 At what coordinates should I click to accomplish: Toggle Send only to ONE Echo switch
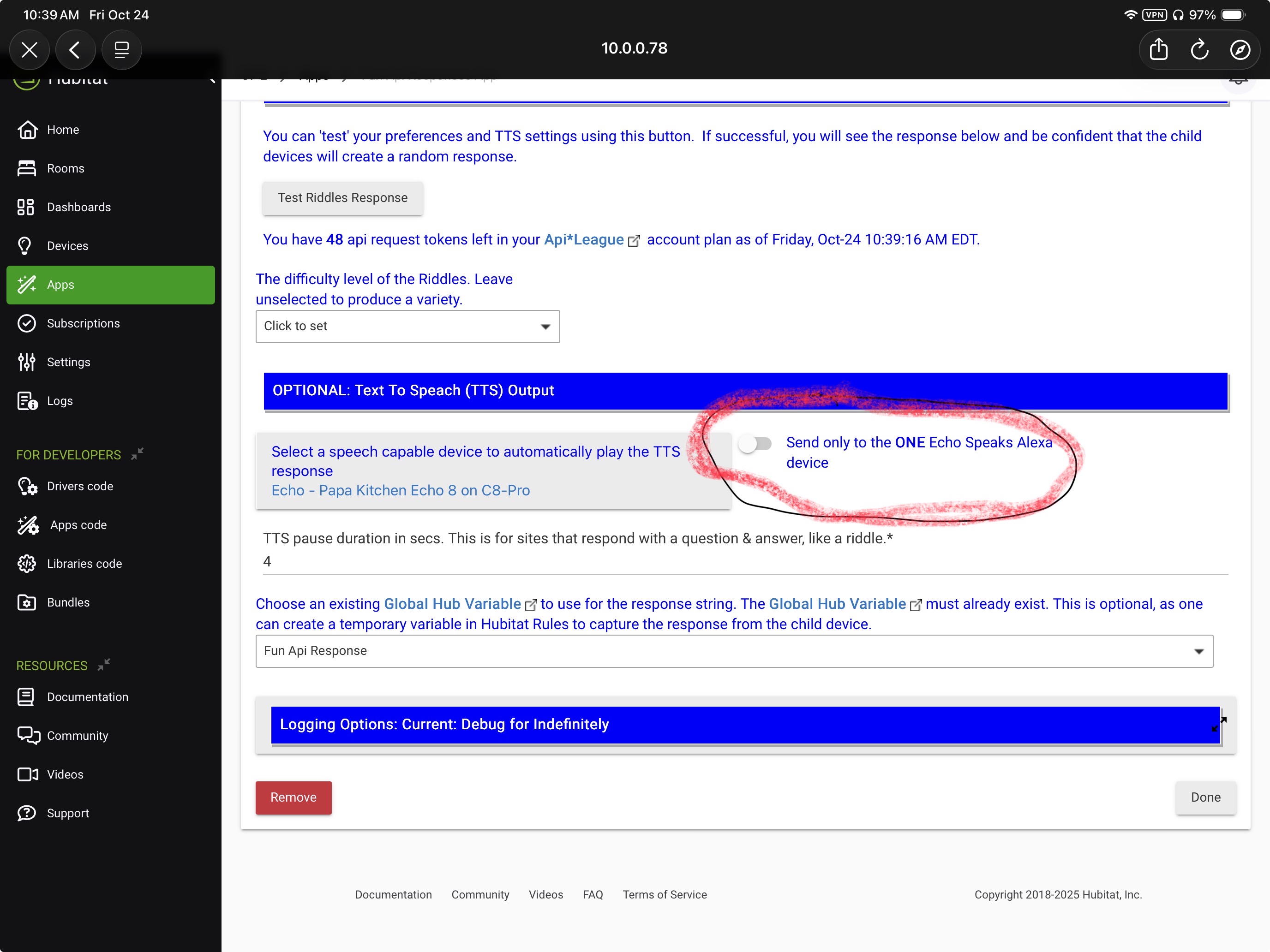pos(755,444)
